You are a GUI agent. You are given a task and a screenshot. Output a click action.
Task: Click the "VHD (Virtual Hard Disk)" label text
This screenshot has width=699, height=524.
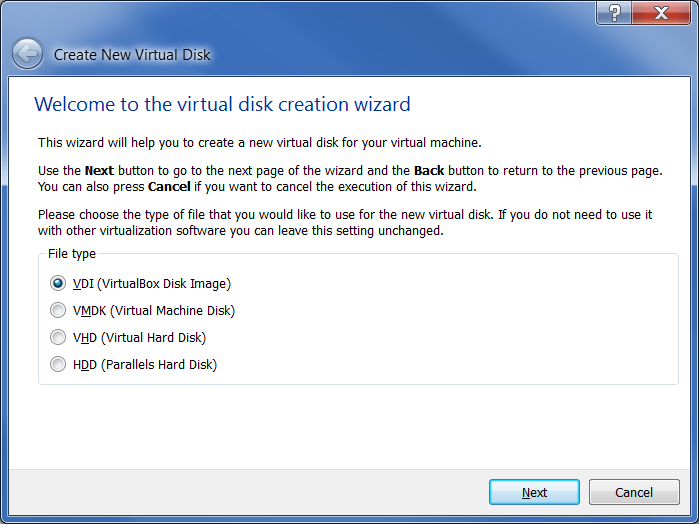pos(140,337)
